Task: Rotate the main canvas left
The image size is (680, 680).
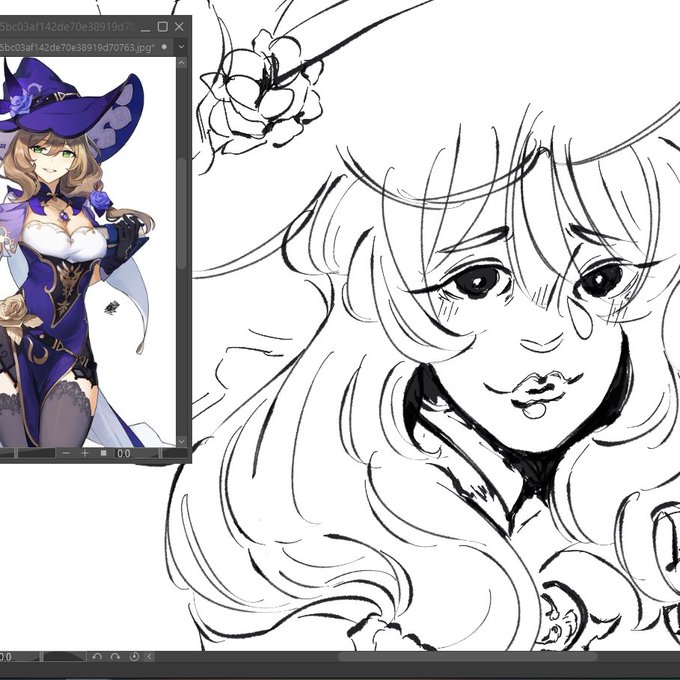Action: pyautogui.click(x=97, y=657)
